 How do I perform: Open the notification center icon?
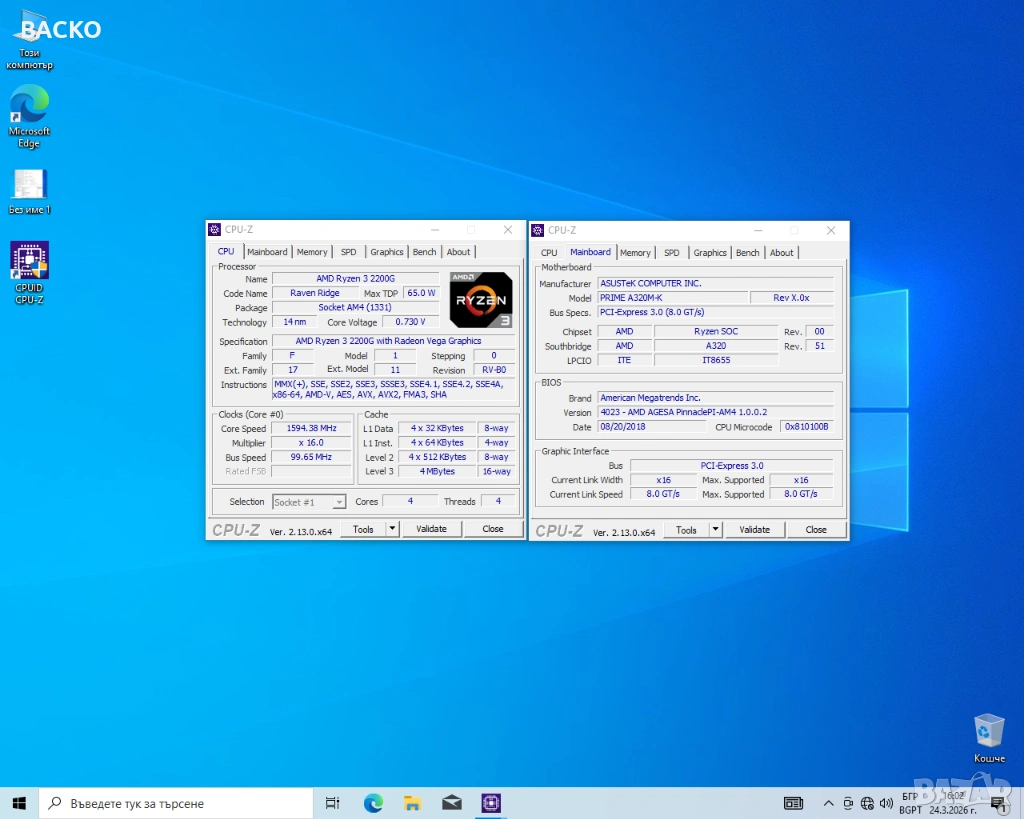click(x=997, y=803)
